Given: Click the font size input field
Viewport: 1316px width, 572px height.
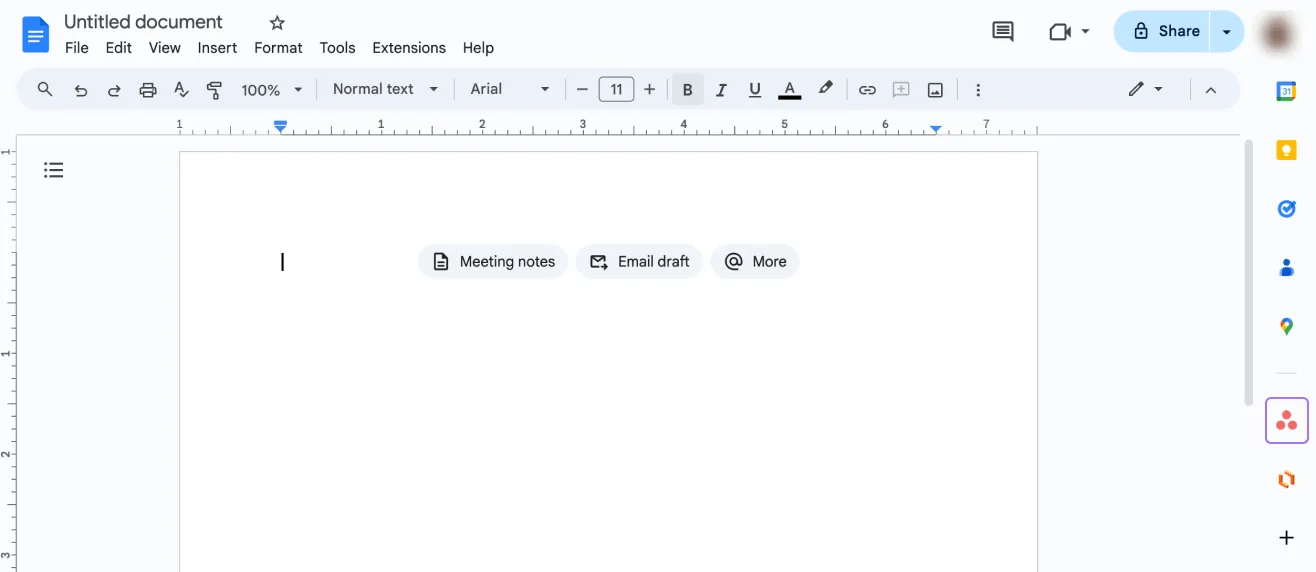Looking at the screenshot, I should click(x=616, y=90).
